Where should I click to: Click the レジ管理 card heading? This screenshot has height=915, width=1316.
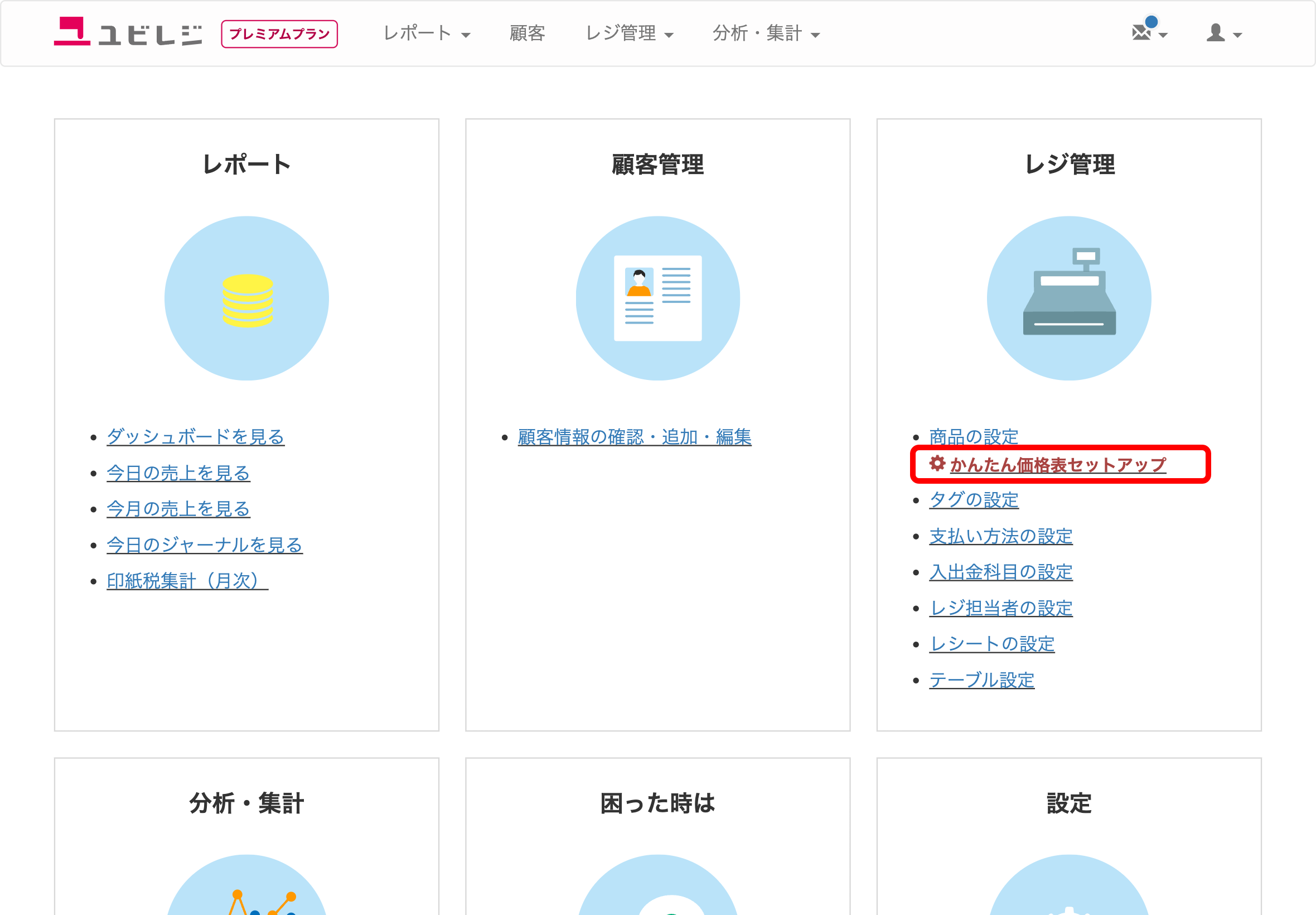point(1069,165)
